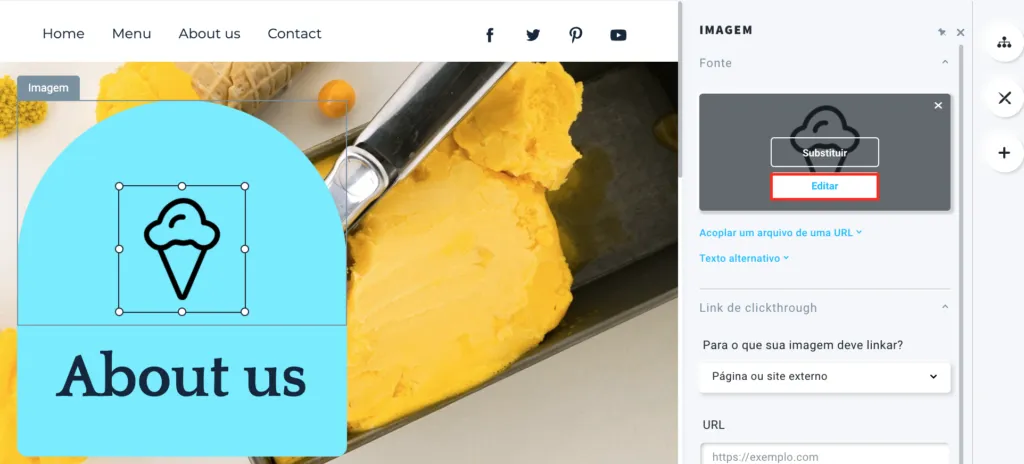Click the Facebook icon in header

click(x=489, y=35)
